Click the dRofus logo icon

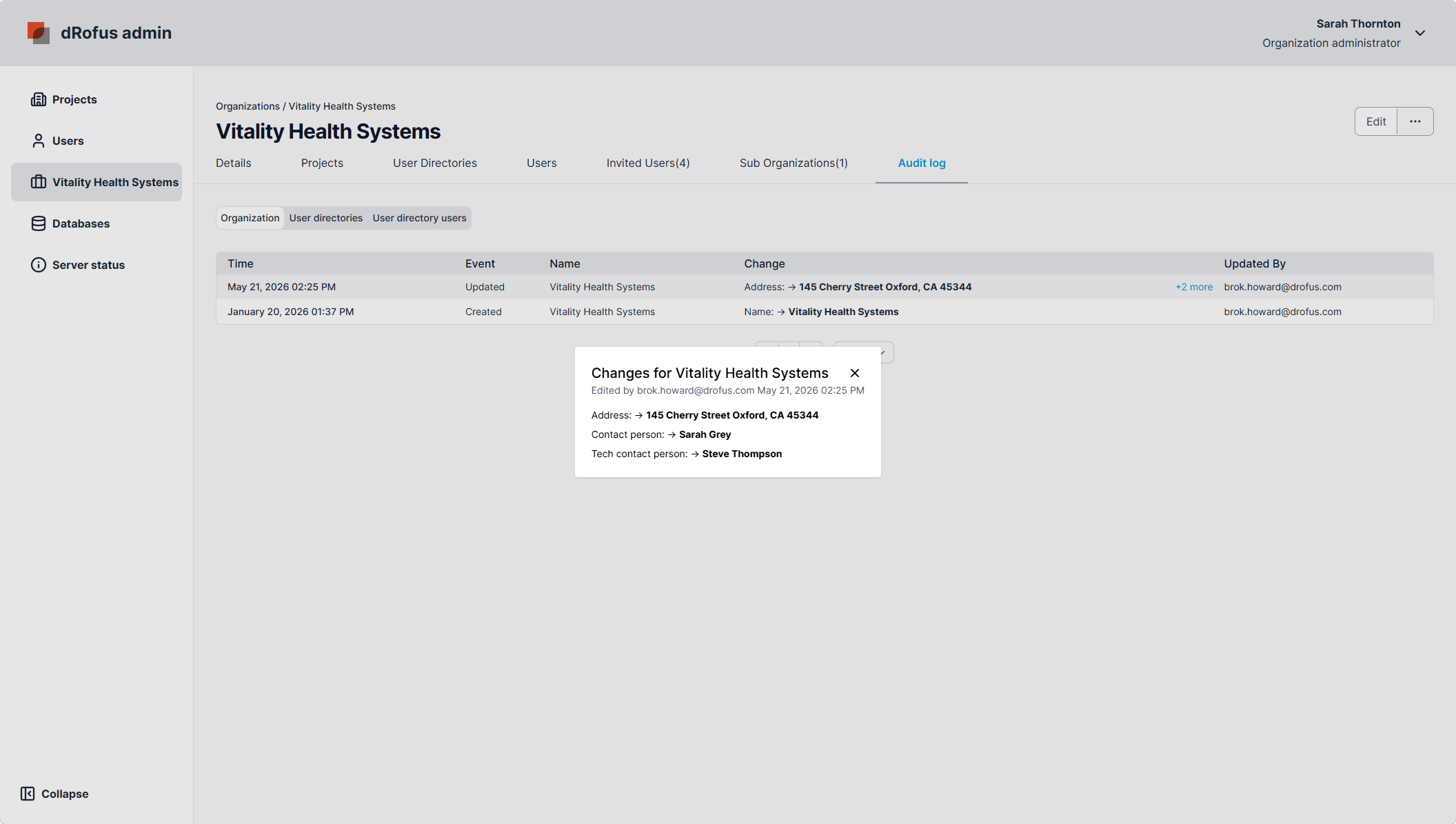pyautogui.click(x=39, y=33)
